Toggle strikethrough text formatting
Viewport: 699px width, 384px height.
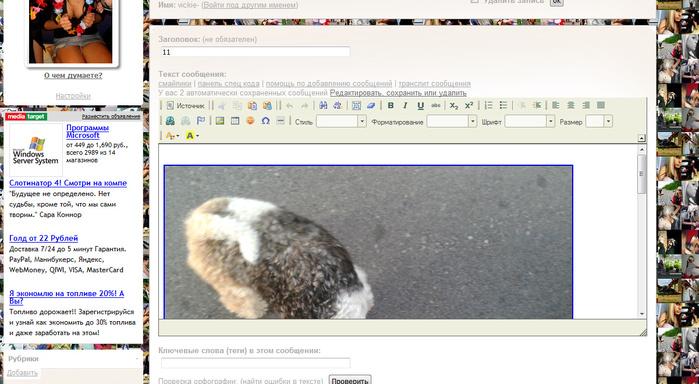pos(436,106)
